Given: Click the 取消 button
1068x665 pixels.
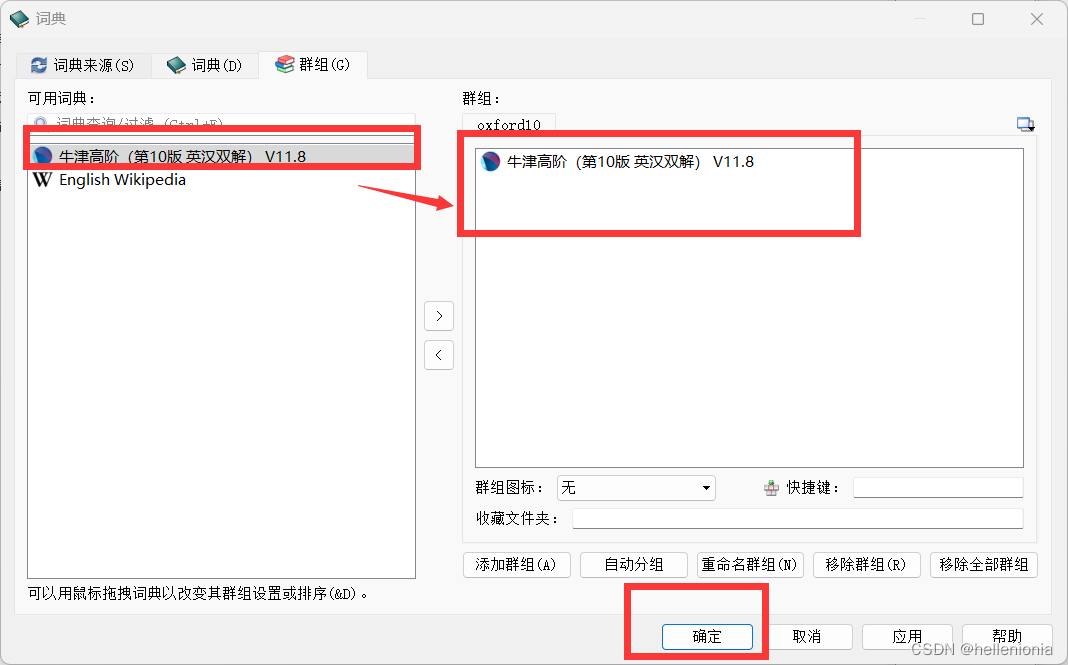Looking at the screenshot, I should click(807, 637).
